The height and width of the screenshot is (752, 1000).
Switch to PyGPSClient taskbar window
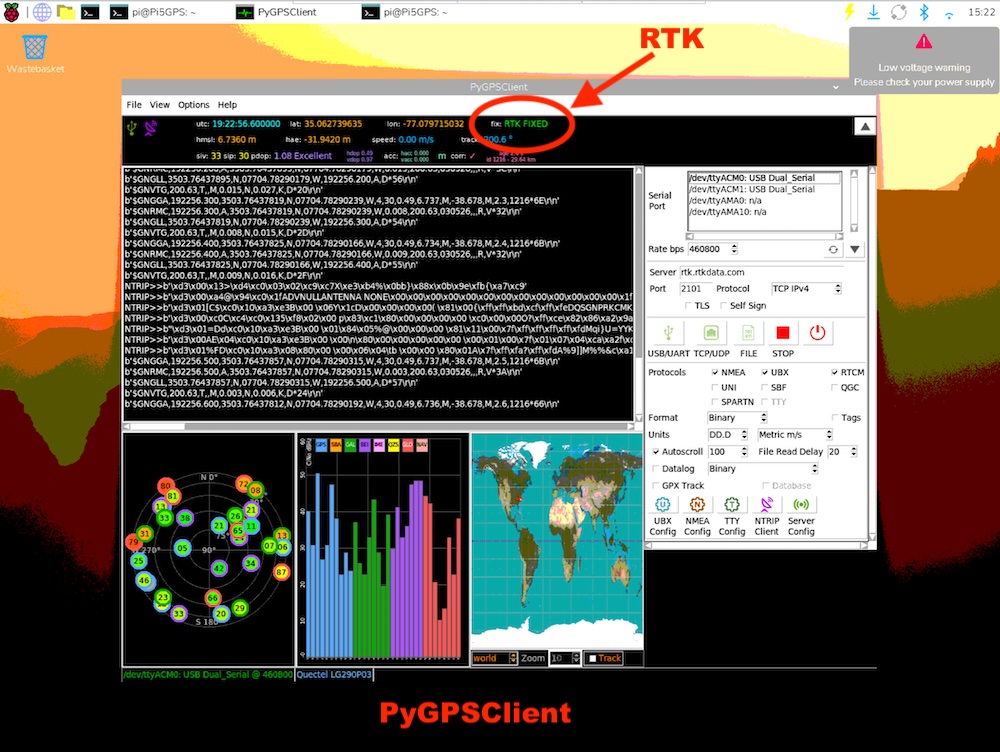tap(277, 12)
